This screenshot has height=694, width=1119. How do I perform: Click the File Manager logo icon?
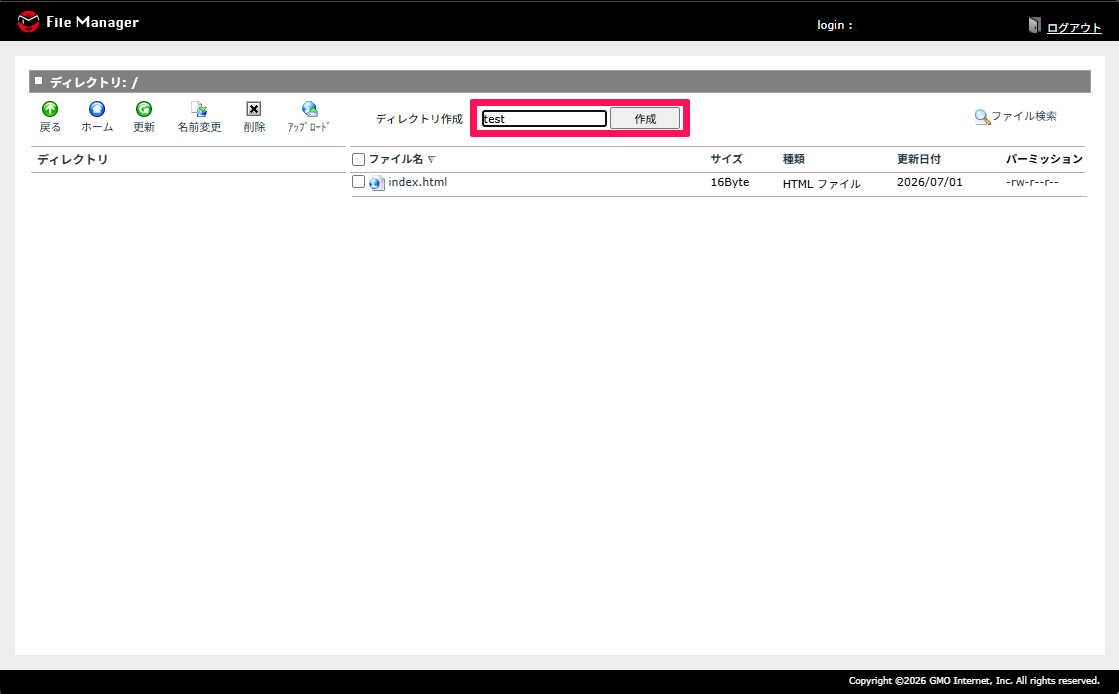(29, 21)
